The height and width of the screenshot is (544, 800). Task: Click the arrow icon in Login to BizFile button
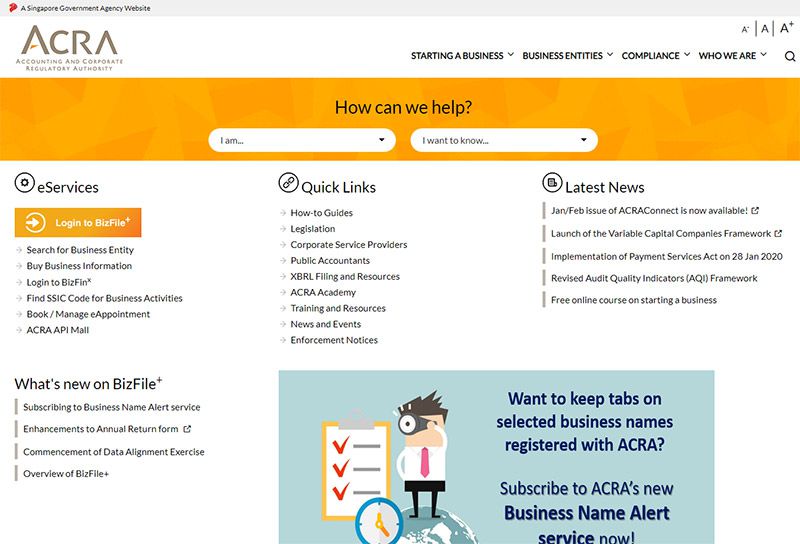(35, 222)
